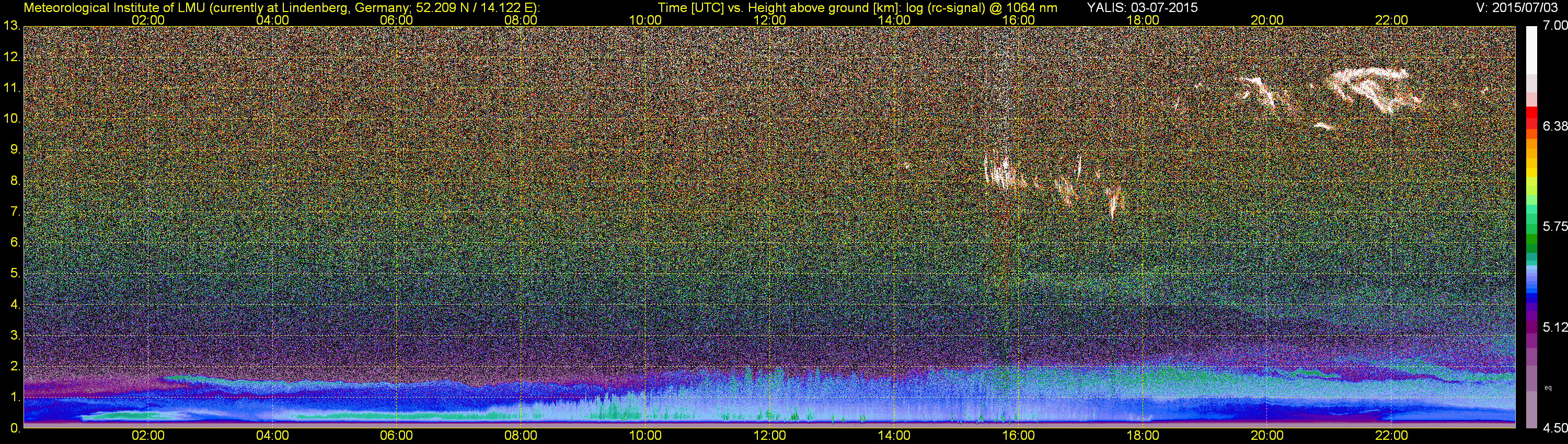Click the 7 km height axis label

(15, 212)
